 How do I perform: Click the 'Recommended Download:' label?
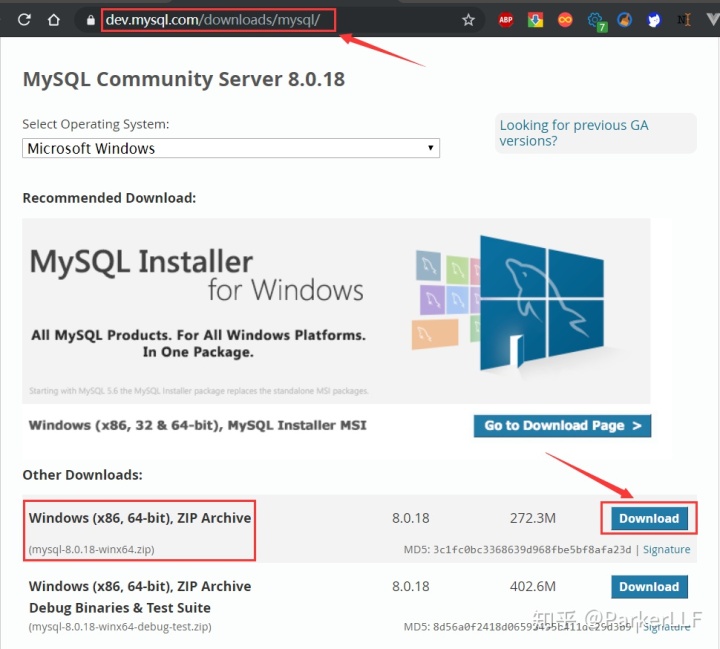[109, 198]
